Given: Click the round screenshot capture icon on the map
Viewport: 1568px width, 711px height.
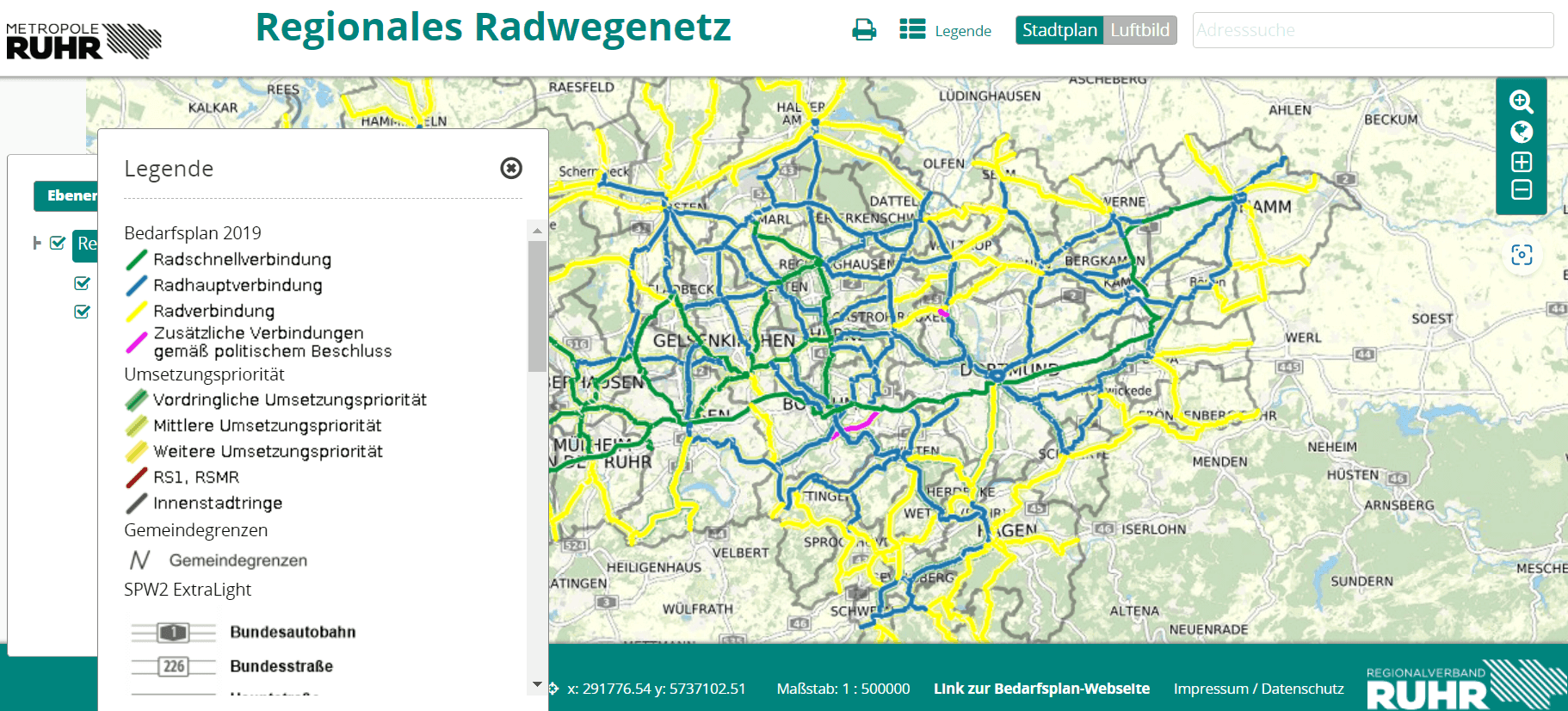Looking at the screenshot, I should tap(1521, 255).
